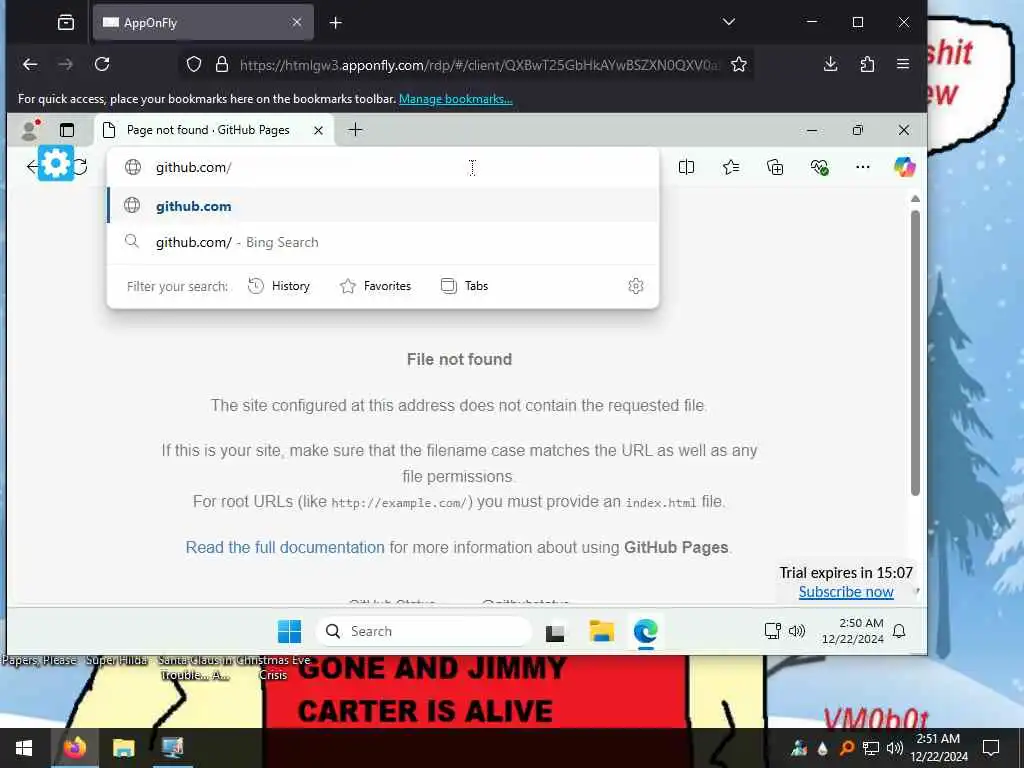
Task: Open Task View on remote taskbar
Action: click(x=555, y=632)
